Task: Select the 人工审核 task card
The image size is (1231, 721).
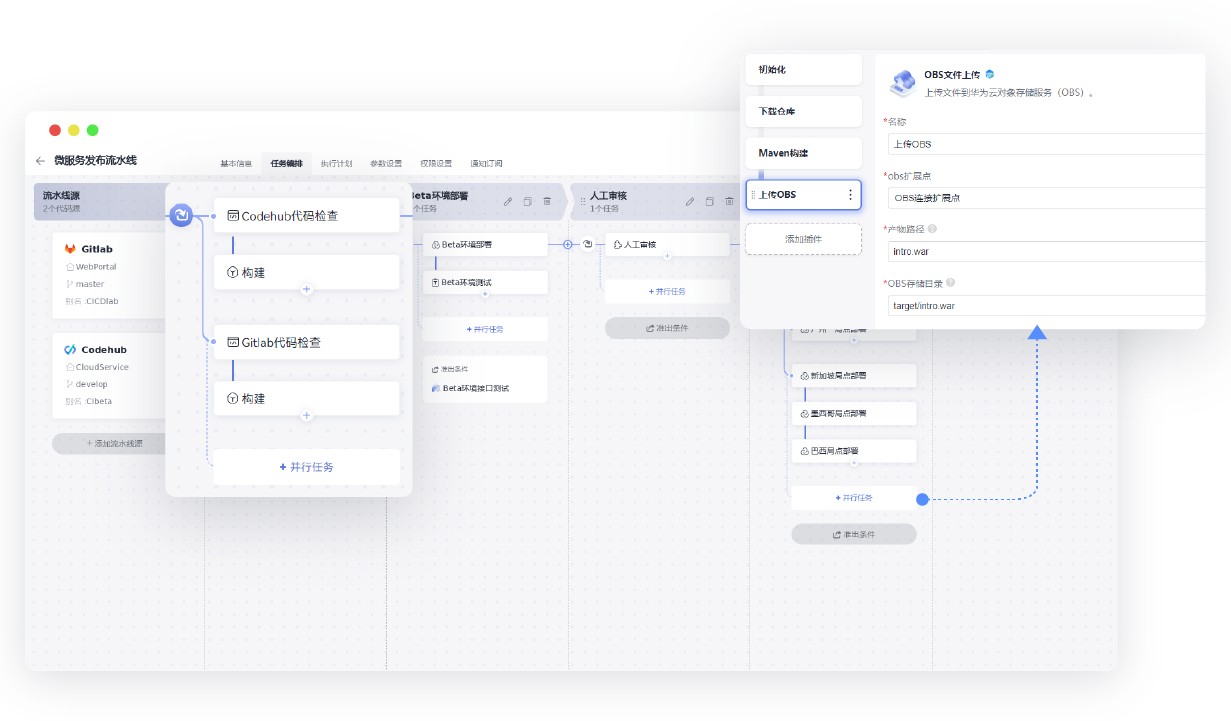Action: (667, 245)
